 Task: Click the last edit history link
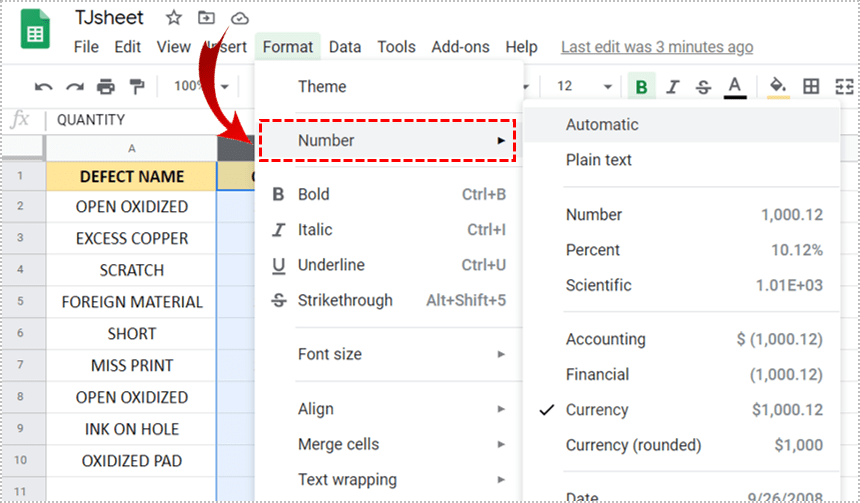[657, 47]
